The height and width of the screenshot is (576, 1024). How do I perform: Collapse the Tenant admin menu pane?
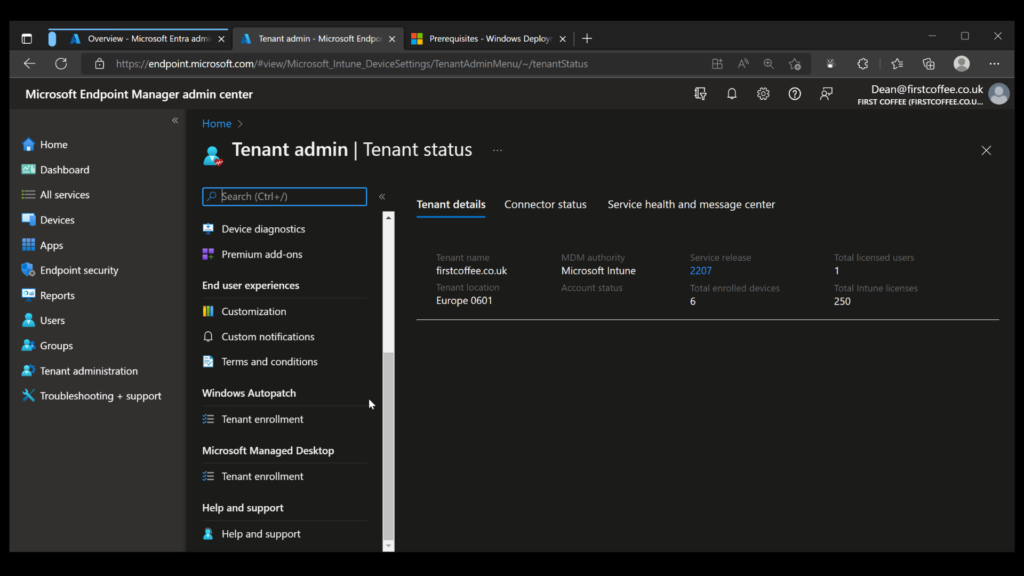coord(382,197)
